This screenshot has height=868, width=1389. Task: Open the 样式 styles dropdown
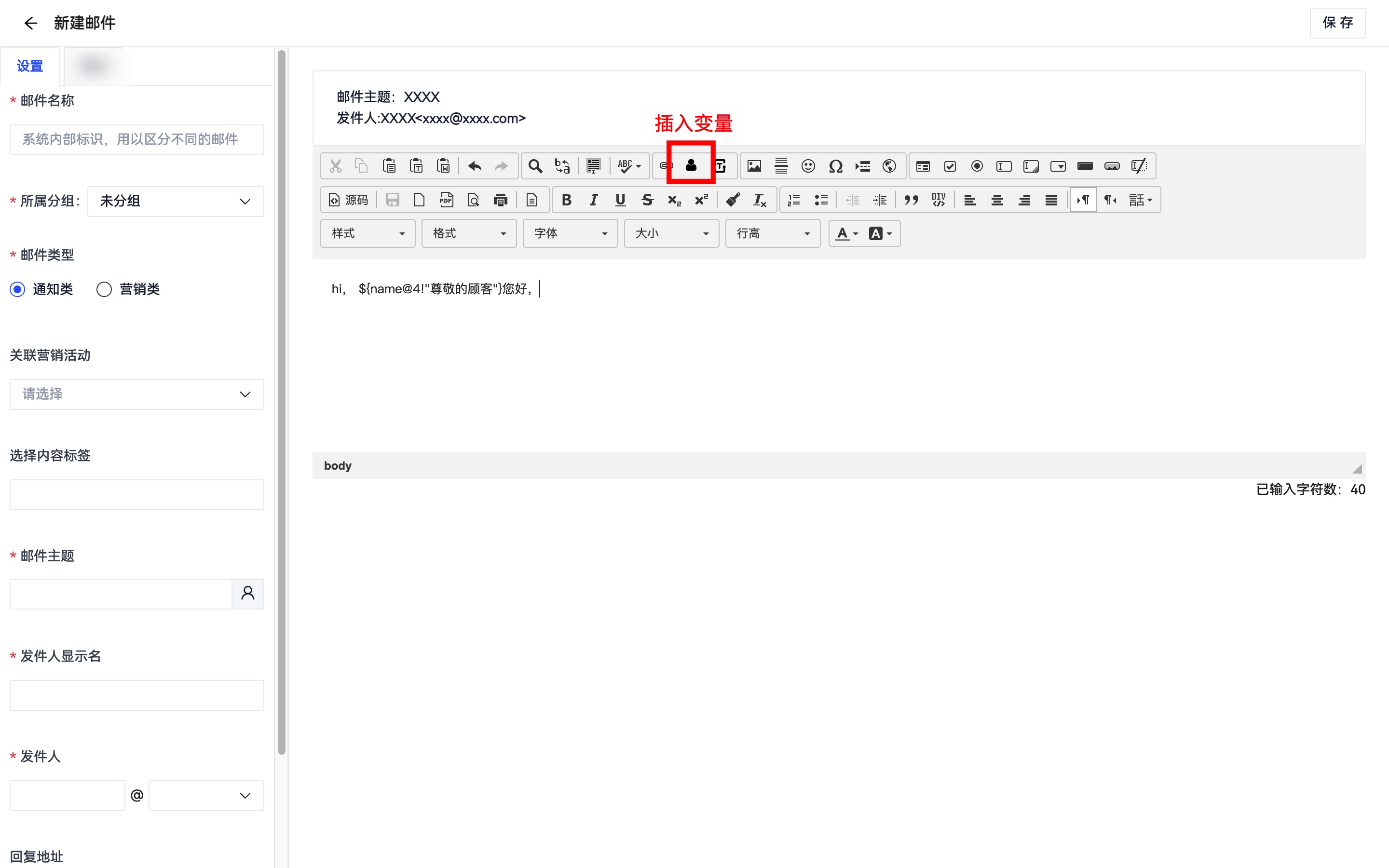(368, 234)
